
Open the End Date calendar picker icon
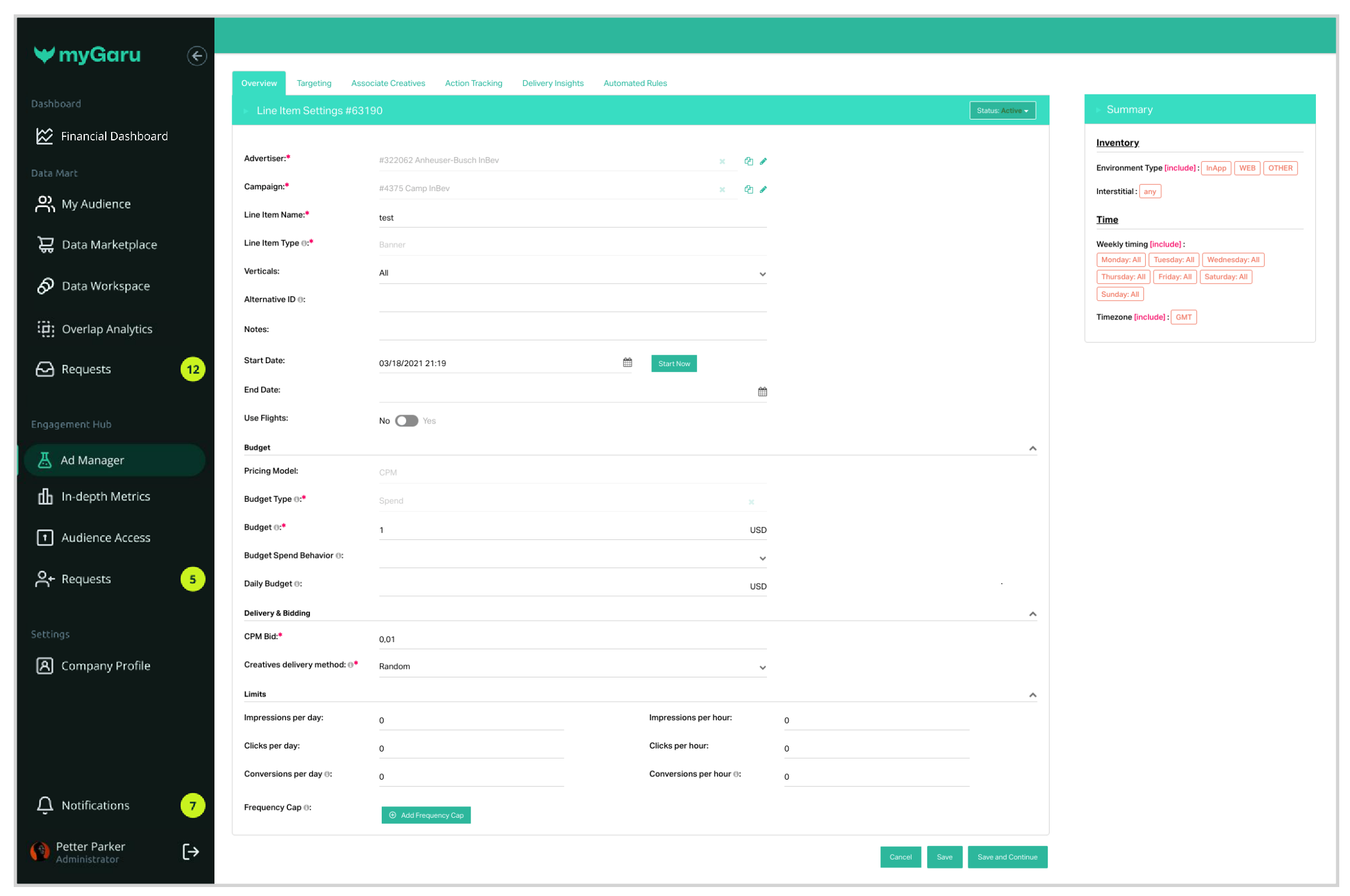point(762,392)
